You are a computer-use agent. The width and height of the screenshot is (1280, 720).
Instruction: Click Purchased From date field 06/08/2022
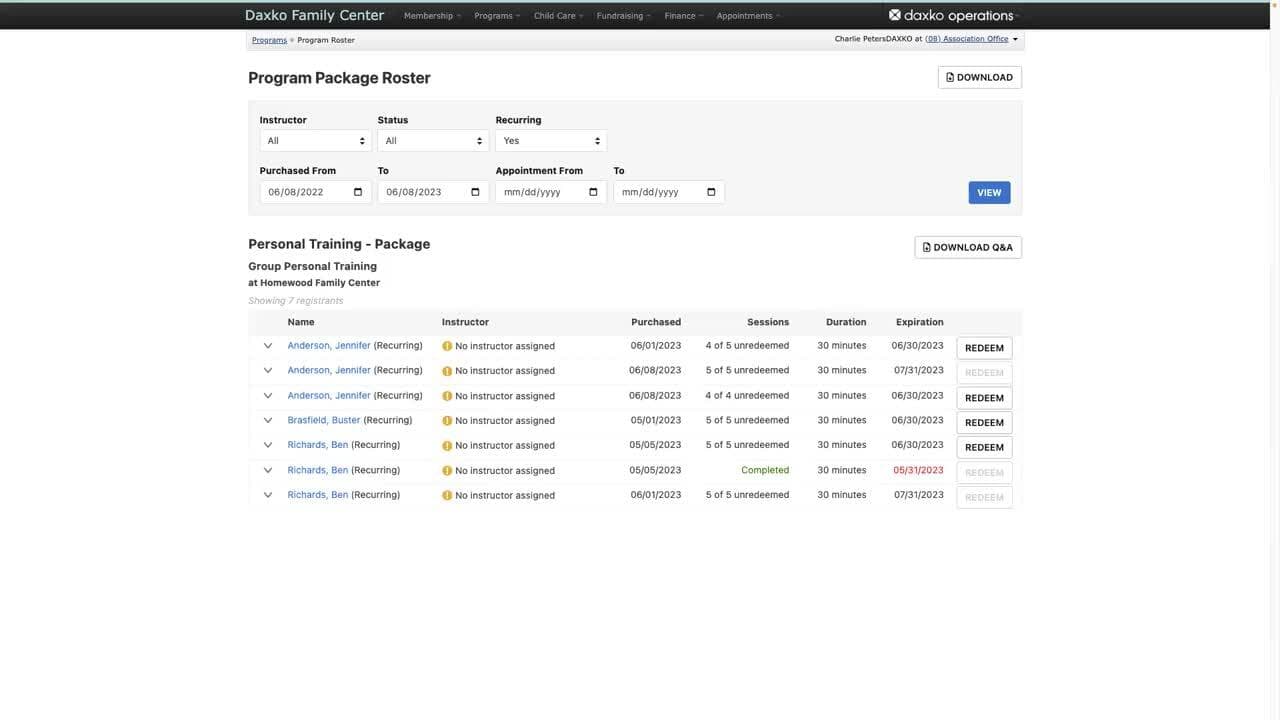(x=315, y=192)
